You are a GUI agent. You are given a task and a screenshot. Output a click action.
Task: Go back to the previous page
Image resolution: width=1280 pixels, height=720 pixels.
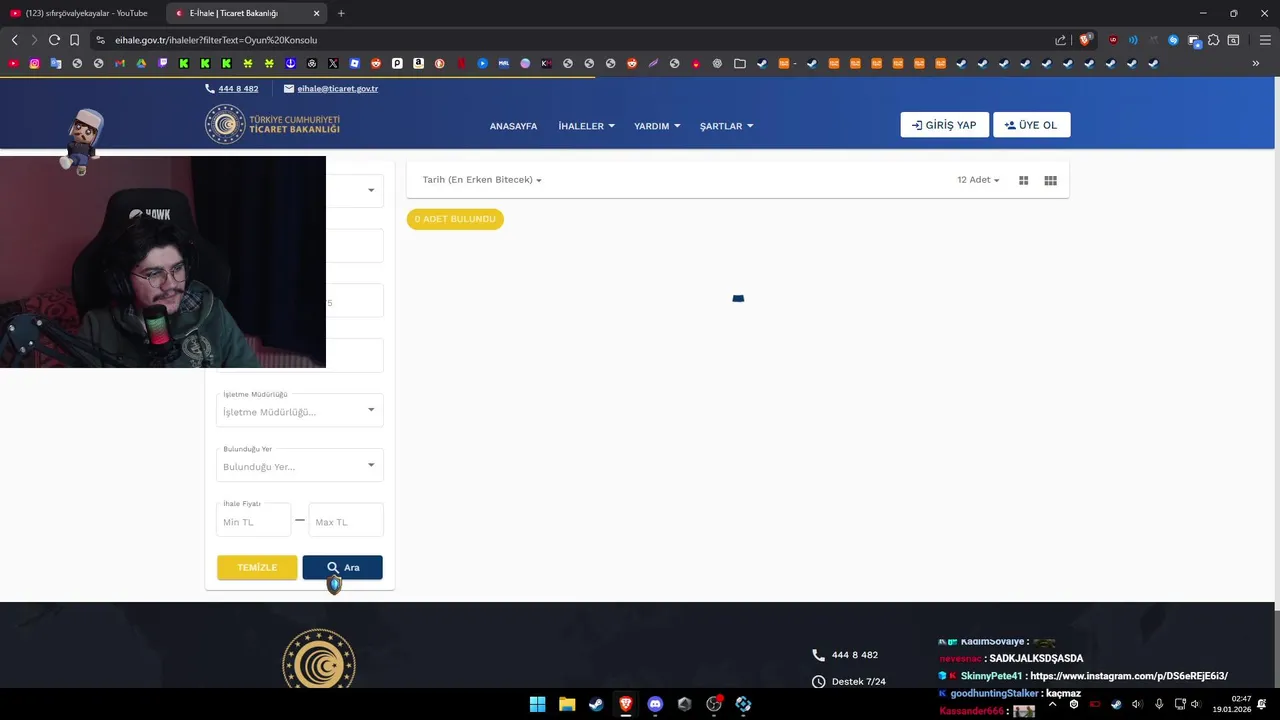pos(14,40)
